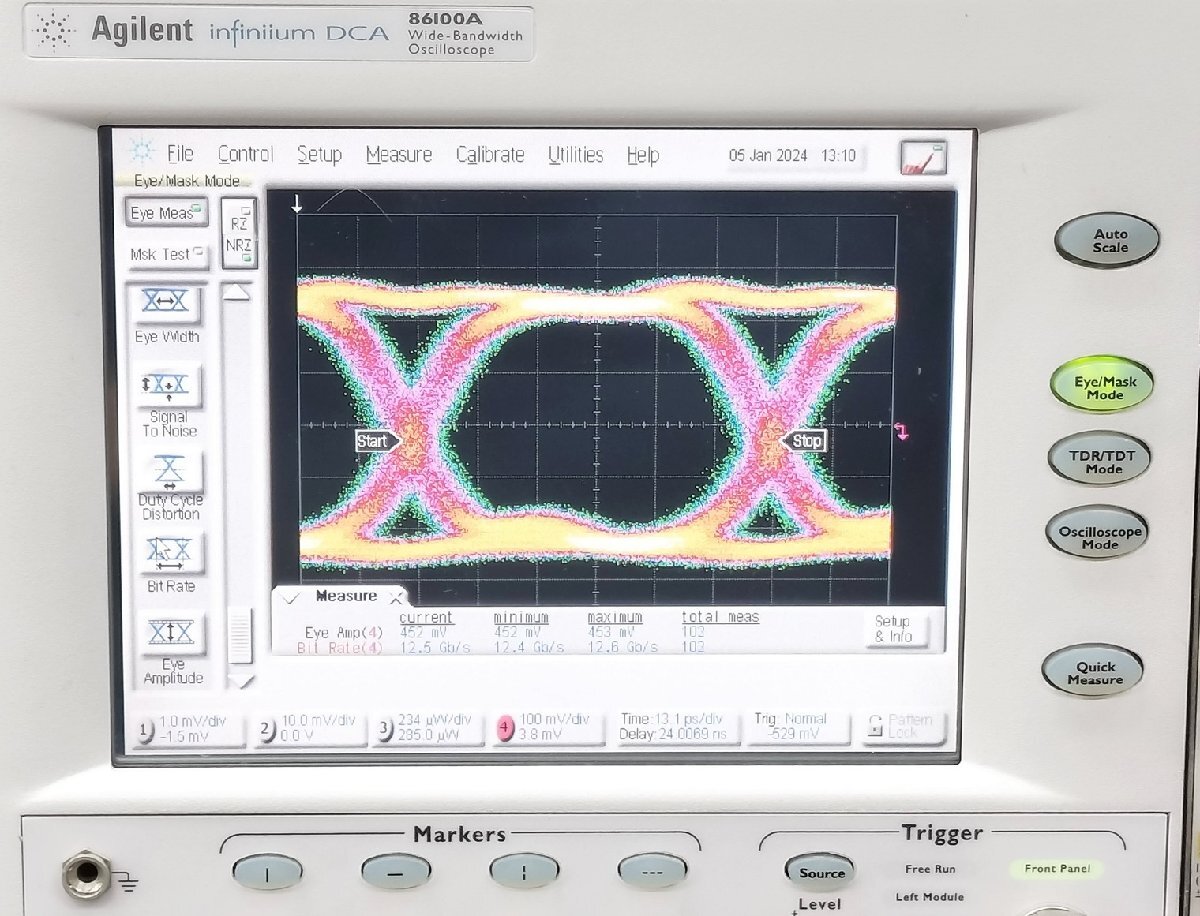Switch signal type to RZ

click(239, 221)
